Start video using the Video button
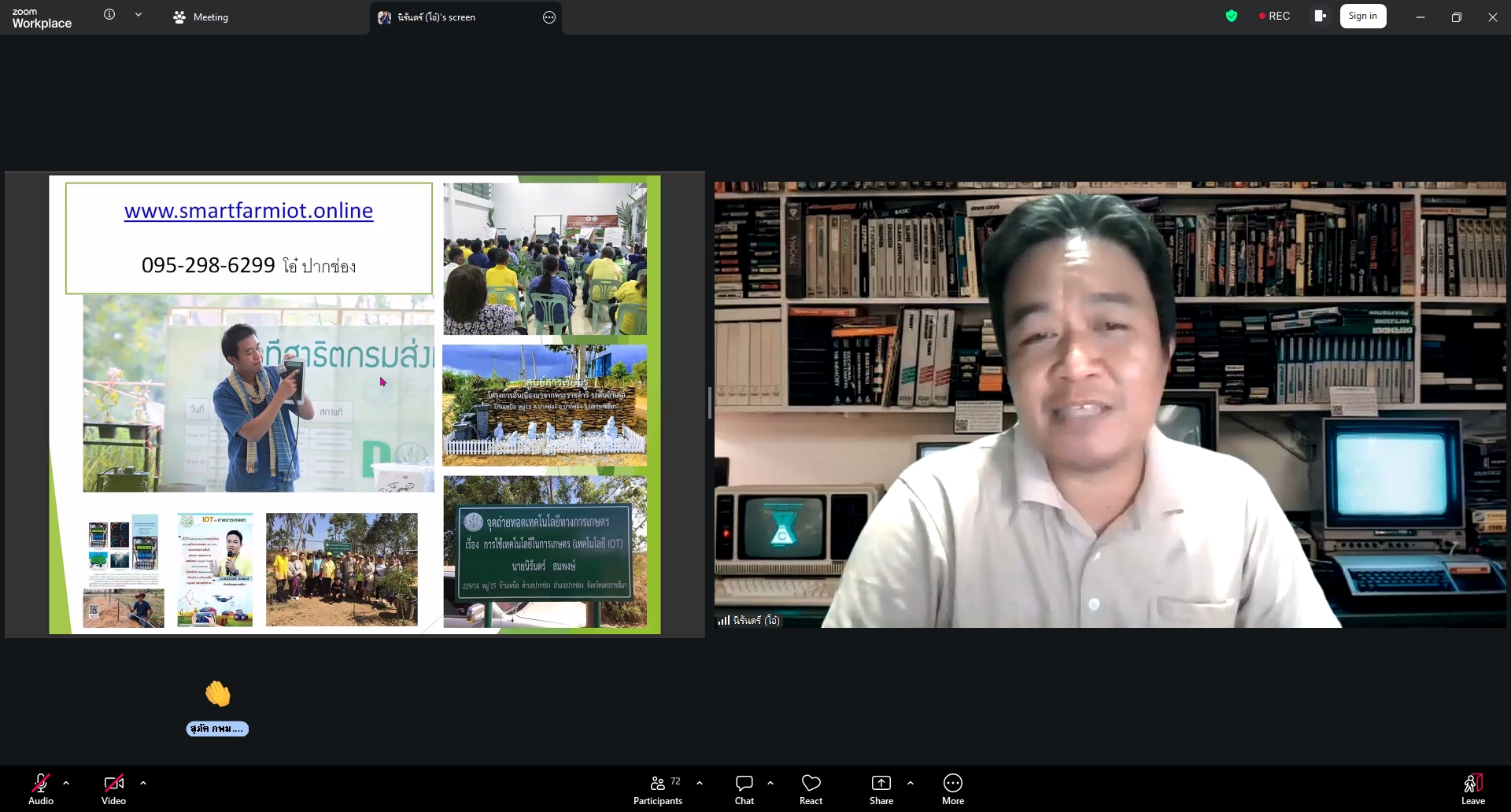The width and height of the screenshot is (1511, 812). coord(113,789)
